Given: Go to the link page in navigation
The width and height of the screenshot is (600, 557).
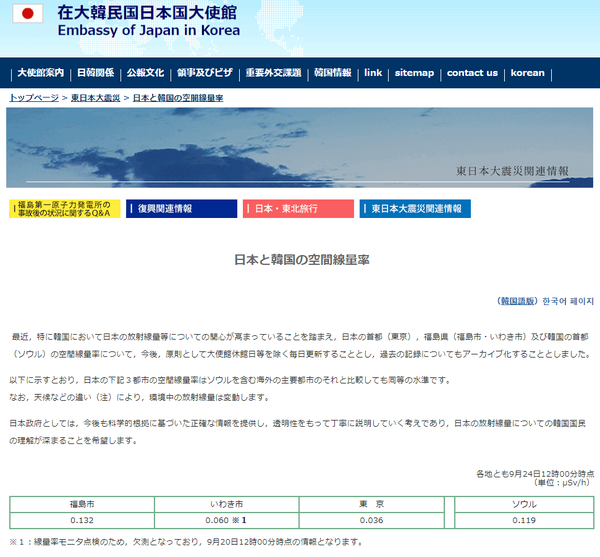Looking at the screenshot, I should [x=373, y=73].
